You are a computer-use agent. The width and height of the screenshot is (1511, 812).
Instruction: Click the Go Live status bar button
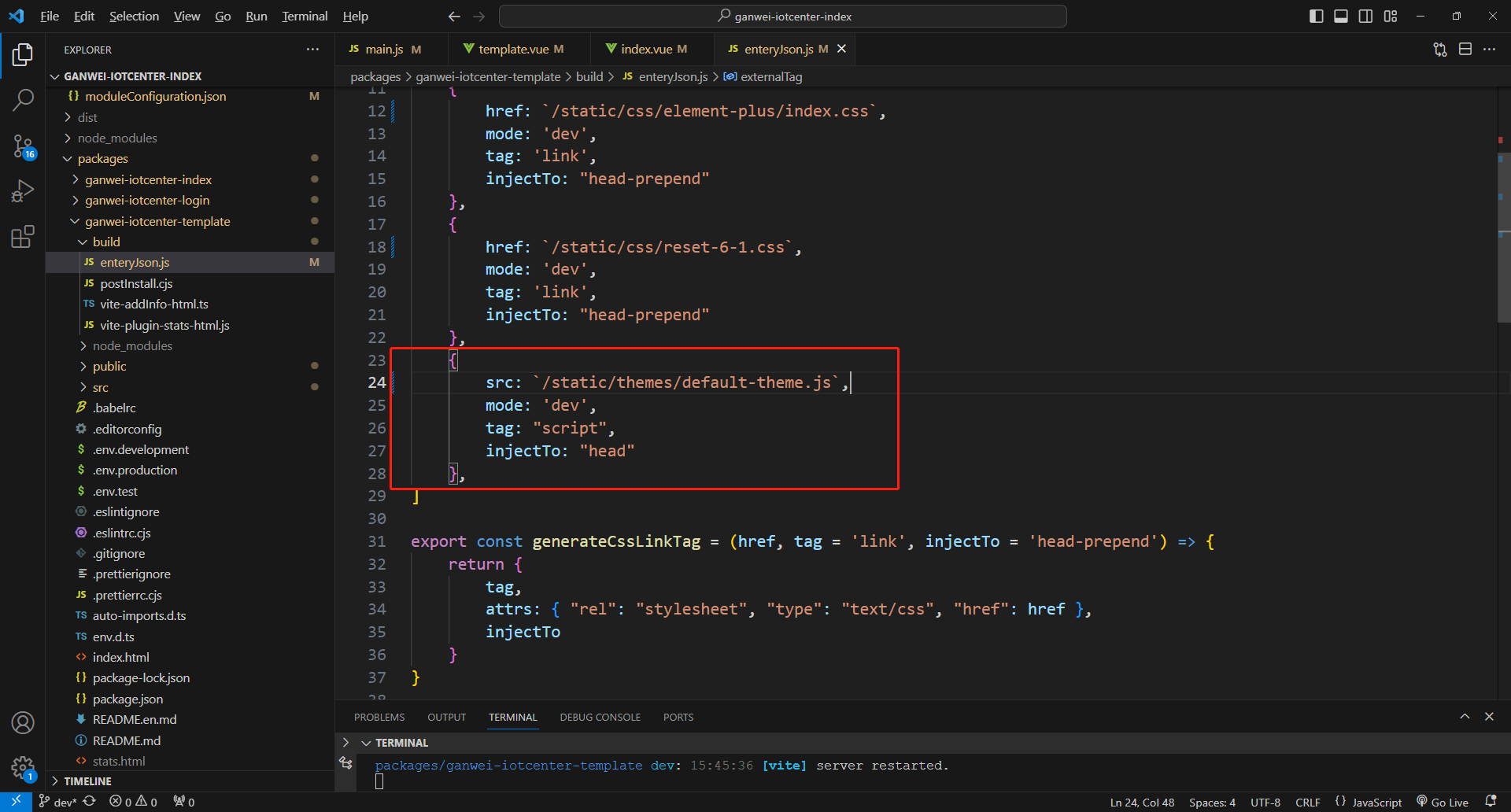coord(1442,802)
